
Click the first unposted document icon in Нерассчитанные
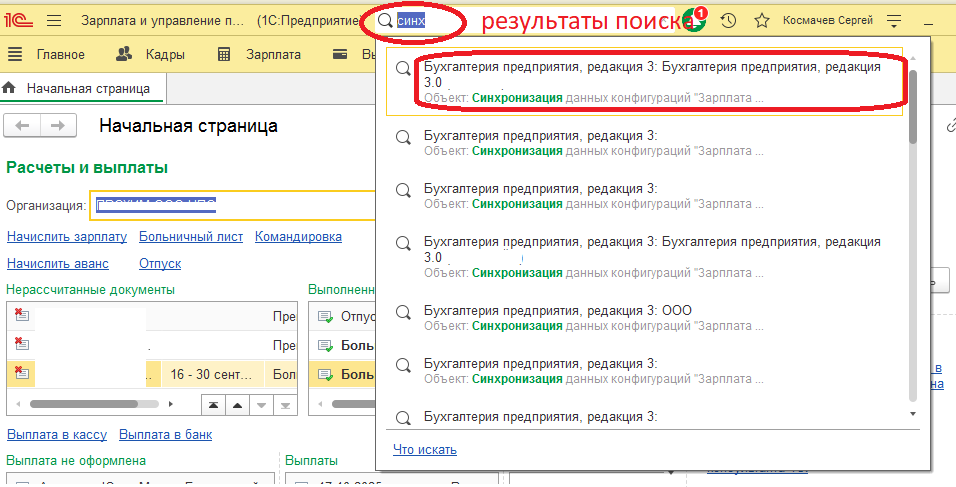pos(21,315)
